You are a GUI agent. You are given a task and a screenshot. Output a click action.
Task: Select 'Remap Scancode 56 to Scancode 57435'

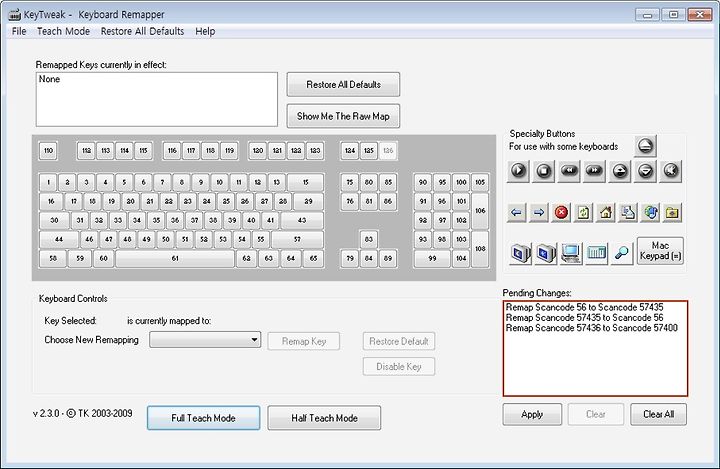[585, 307]
